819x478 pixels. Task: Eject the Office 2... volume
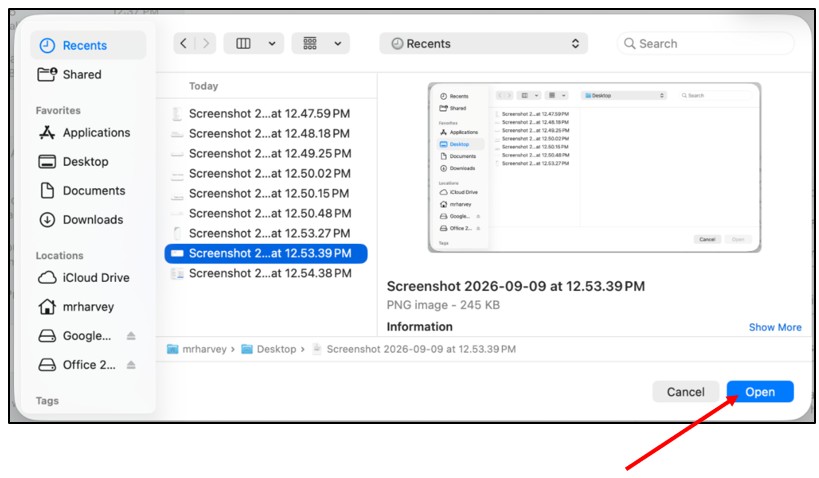click(x=131, y=365)
